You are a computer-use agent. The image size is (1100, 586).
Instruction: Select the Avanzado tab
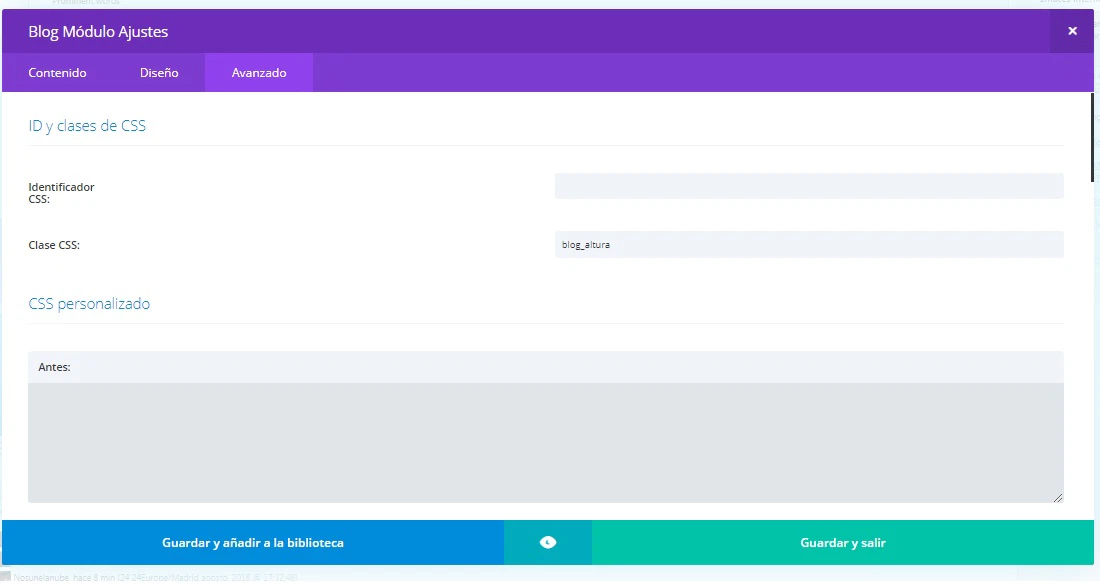coord(259,73)
